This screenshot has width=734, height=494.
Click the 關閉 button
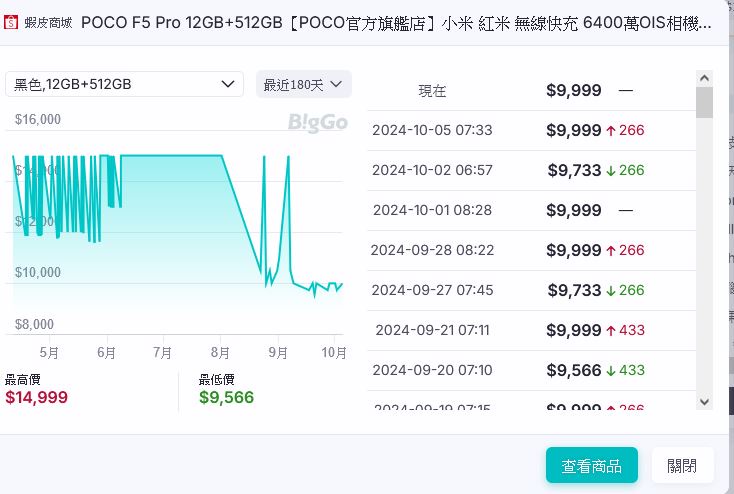(x=682, y=465)
